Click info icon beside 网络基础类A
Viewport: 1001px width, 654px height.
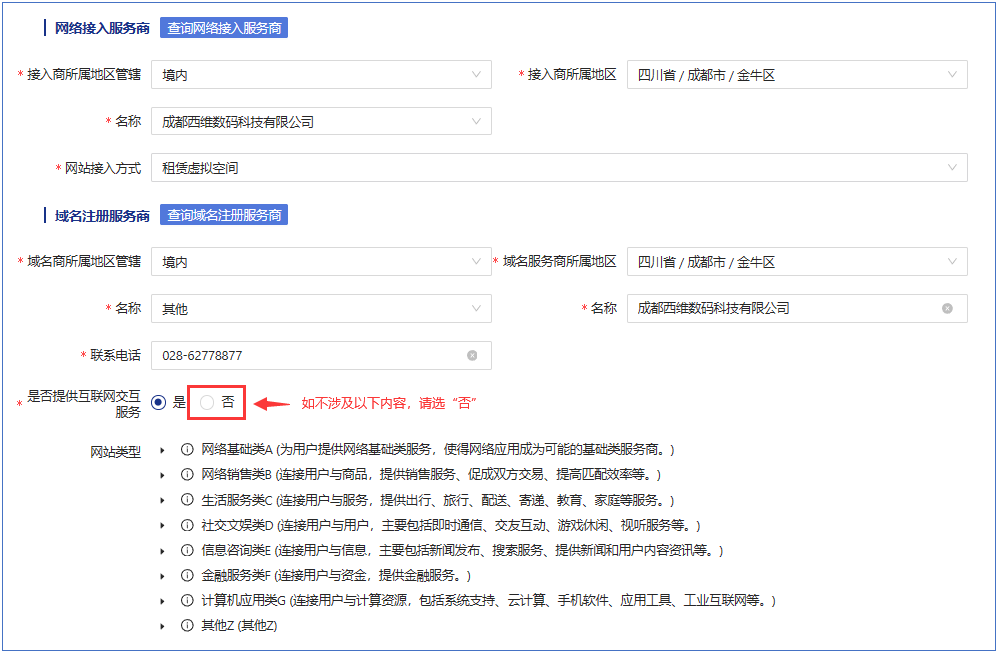(x=187, y=450)
